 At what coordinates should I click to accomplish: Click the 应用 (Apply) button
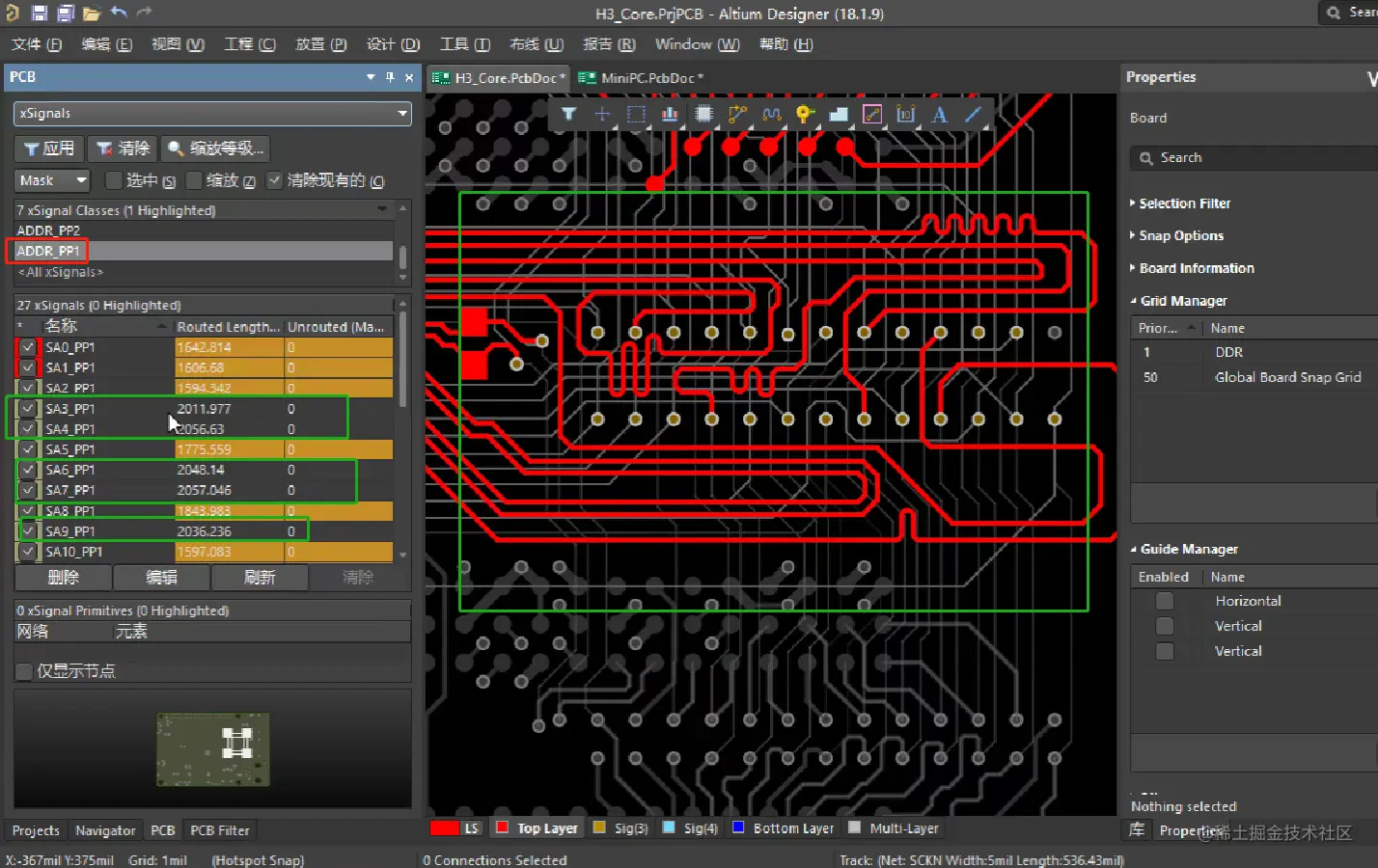(x=49, y=149)
